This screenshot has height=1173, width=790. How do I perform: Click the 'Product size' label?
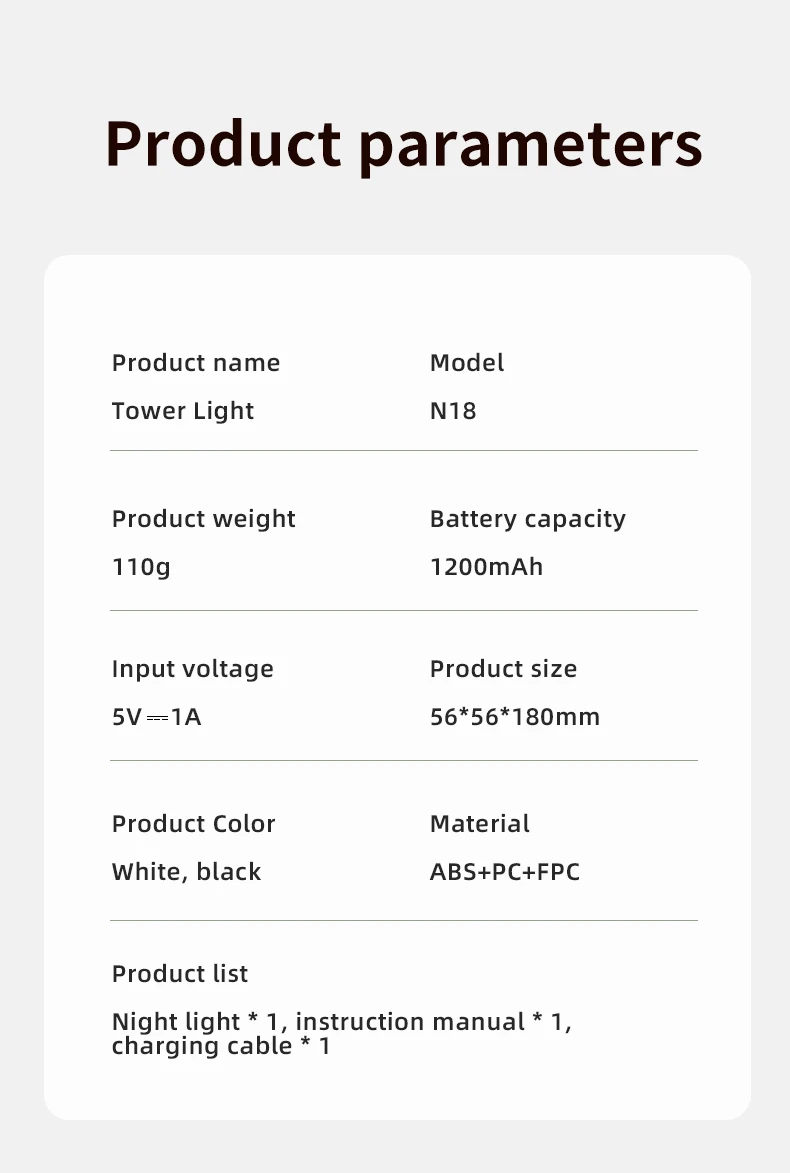(503, 669)
